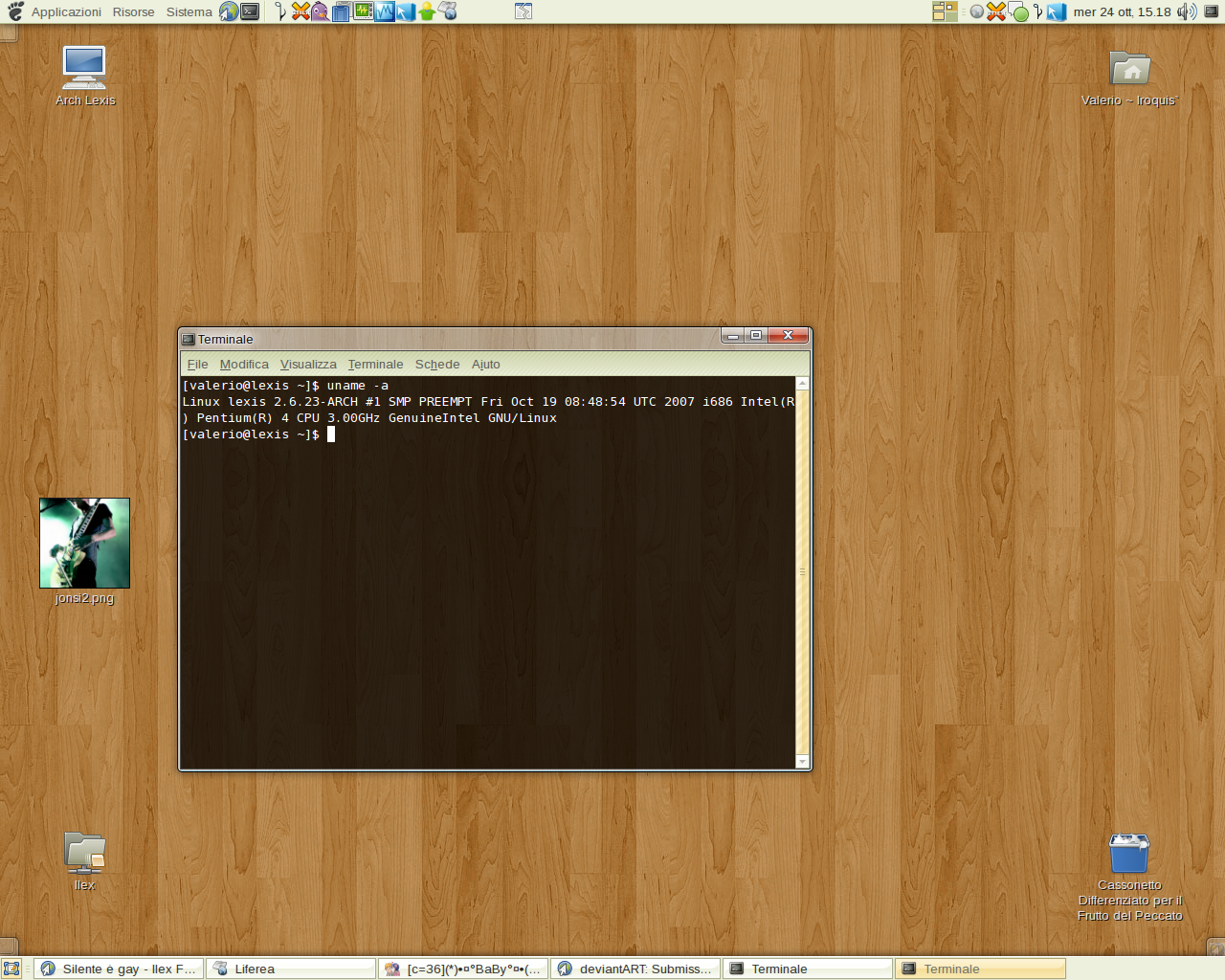Open File menu in Terminale window

click(197, 364)
